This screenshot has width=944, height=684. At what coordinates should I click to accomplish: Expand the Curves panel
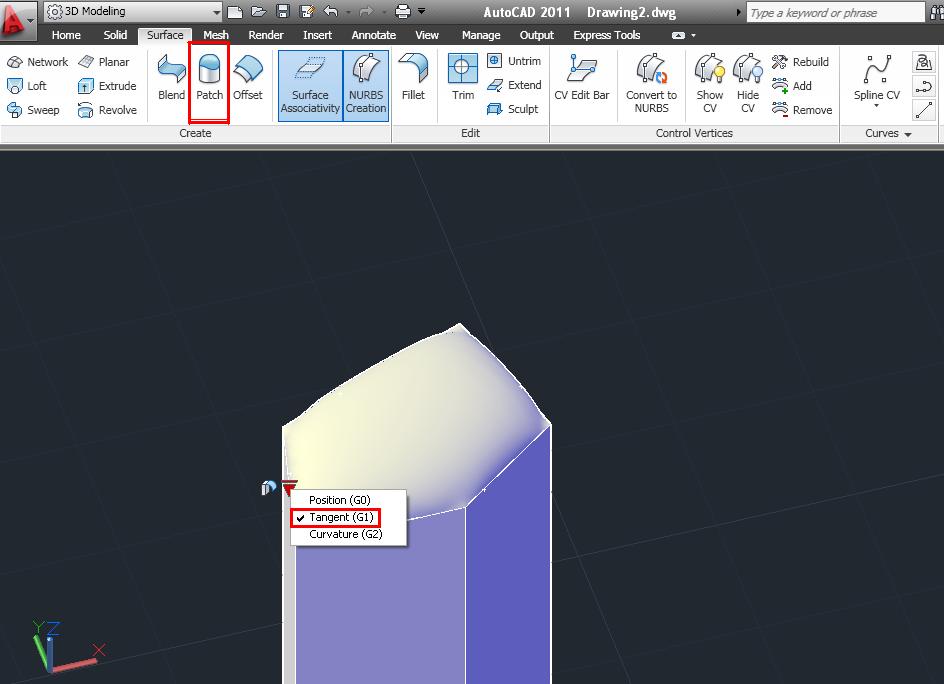[x=888, y=133]
